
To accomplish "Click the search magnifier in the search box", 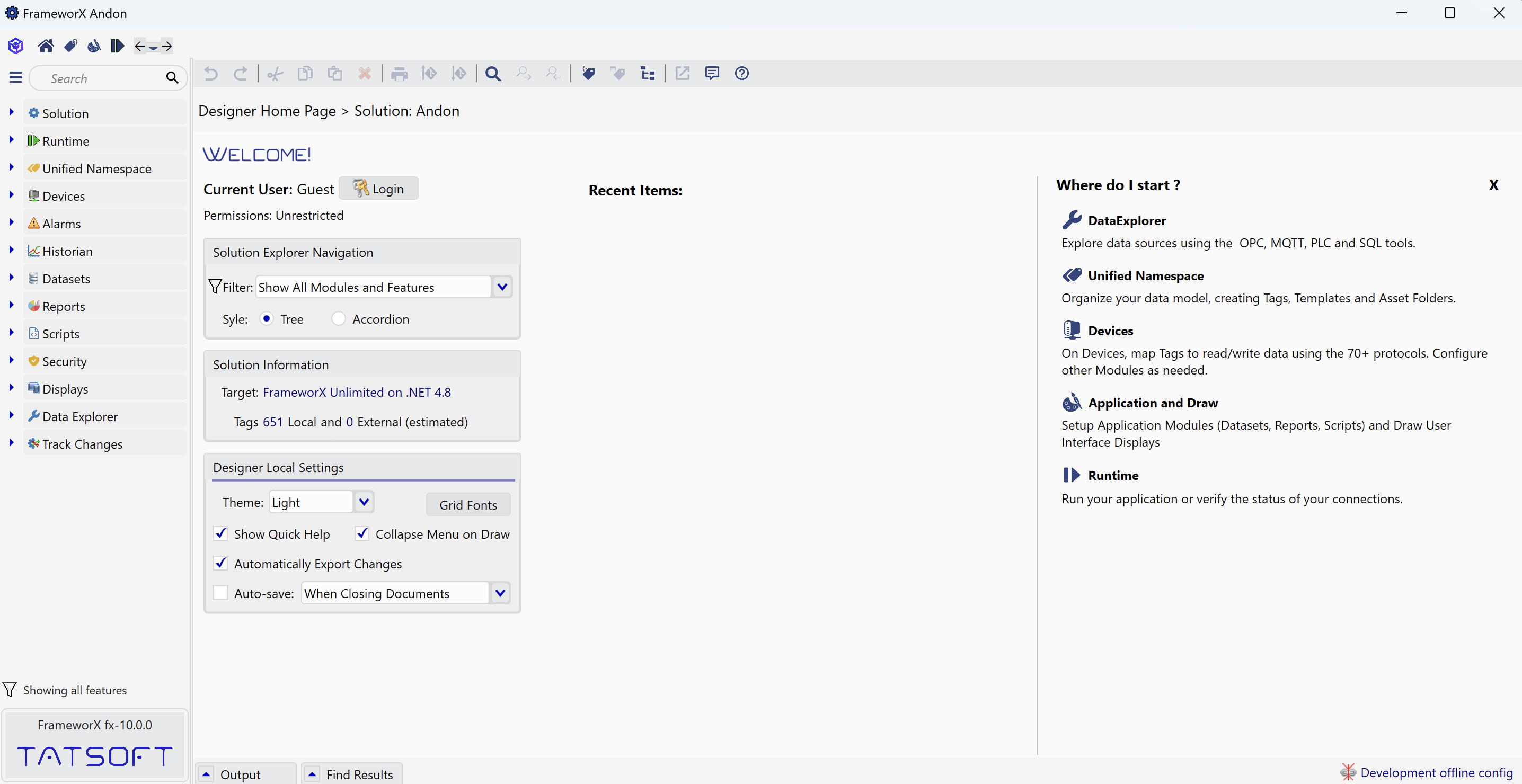I will [x=172, y=77].
